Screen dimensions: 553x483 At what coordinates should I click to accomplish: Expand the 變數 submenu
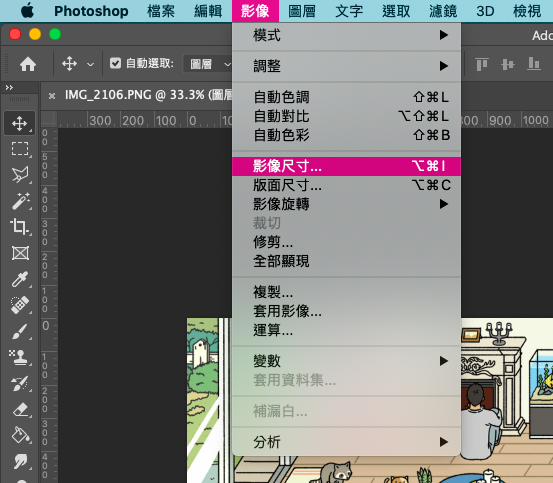coord(346,361)
